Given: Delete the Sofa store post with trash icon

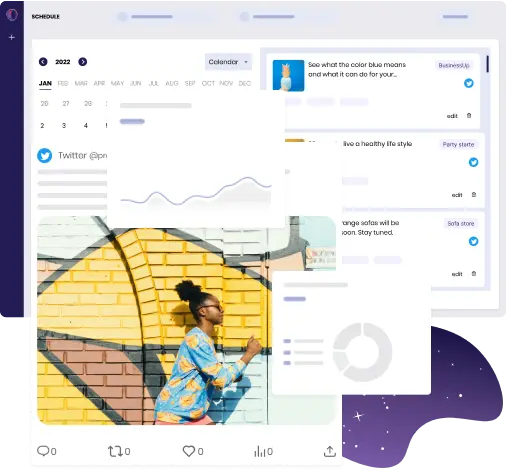Looking at the screenshot, I should click(474, 274).
